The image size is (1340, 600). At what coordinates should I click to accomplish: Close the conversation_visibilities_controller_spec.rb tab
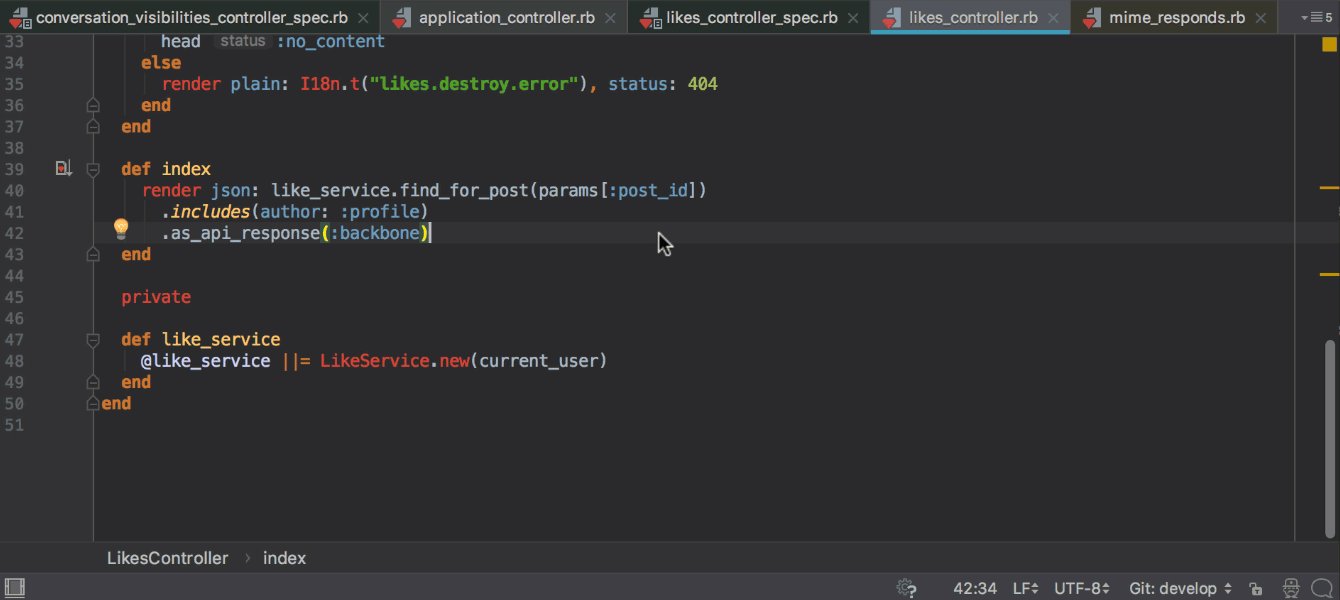(x=362, y=18)
